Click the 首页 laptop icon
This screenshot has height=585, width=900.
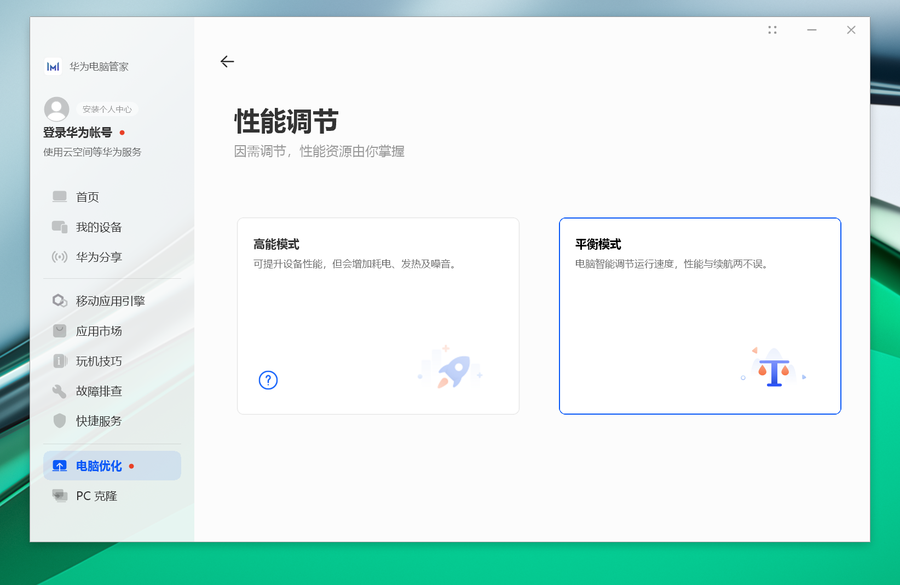pos(60,197)
